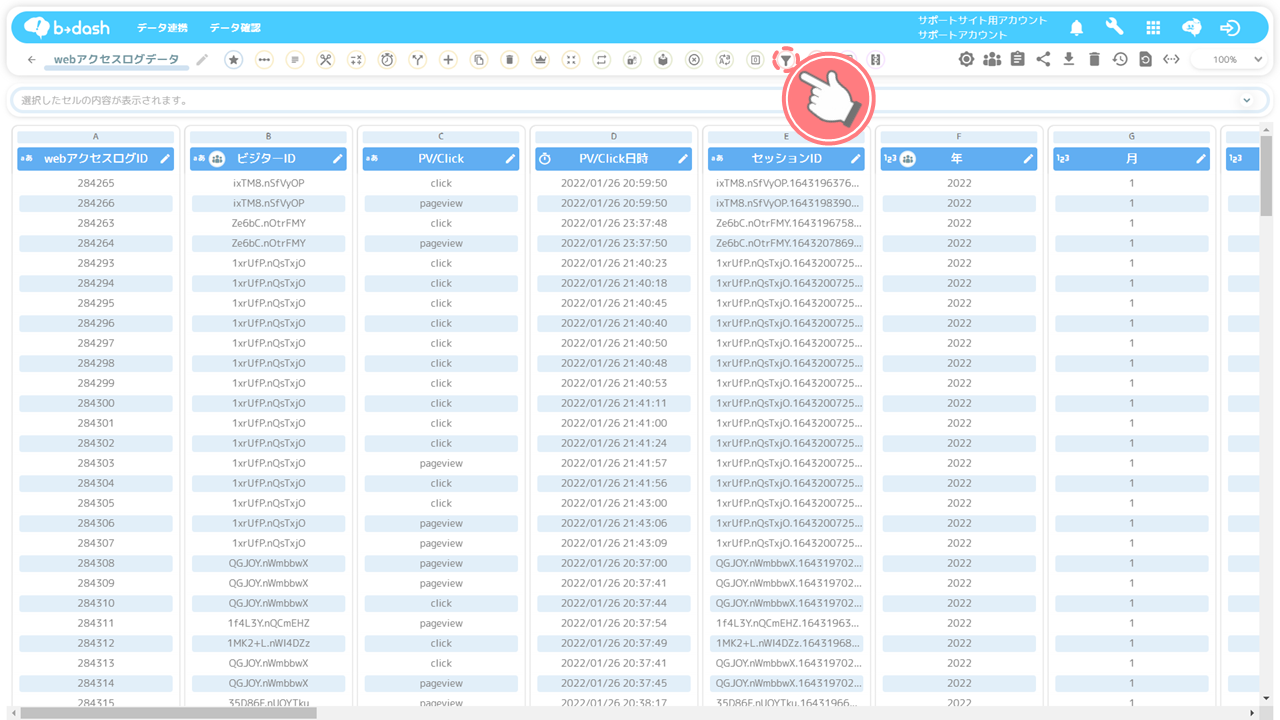Open the データ確認 menu
This screenshot has width=1280, height=720.
click(x=235, y=28)
